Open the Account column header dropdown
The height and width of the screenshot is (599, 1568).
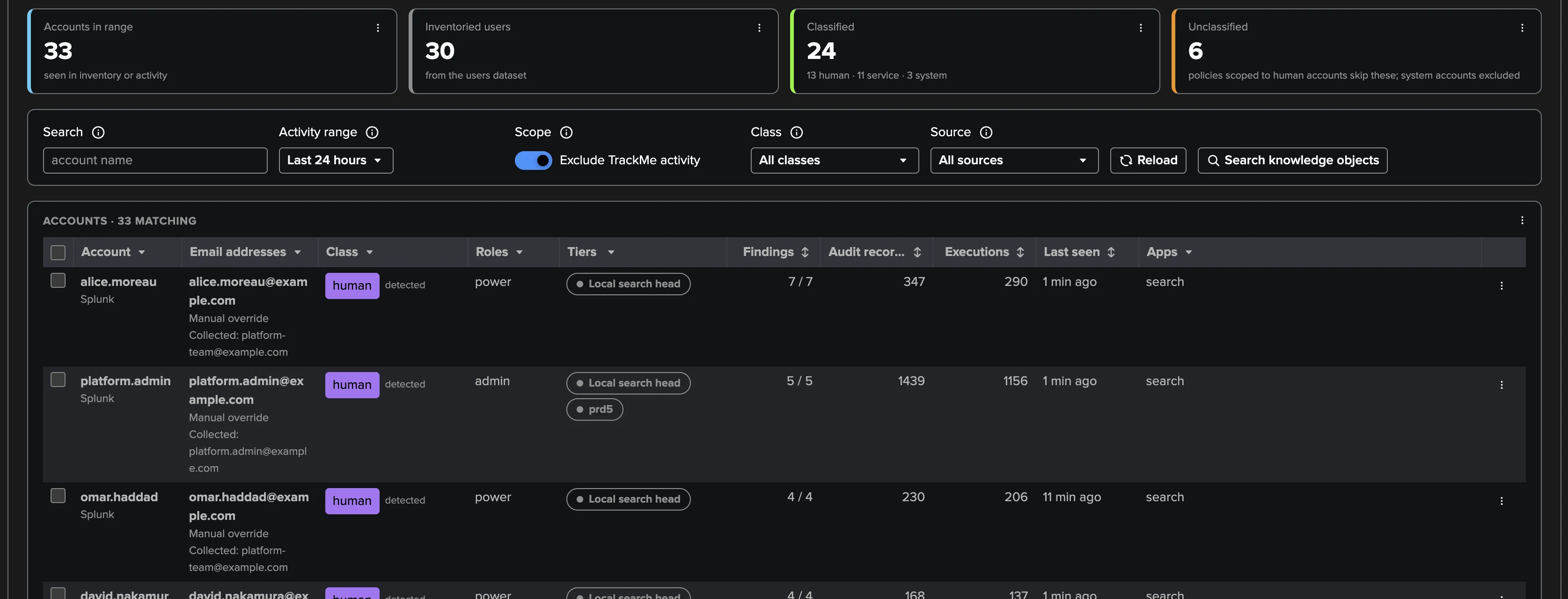141,253
